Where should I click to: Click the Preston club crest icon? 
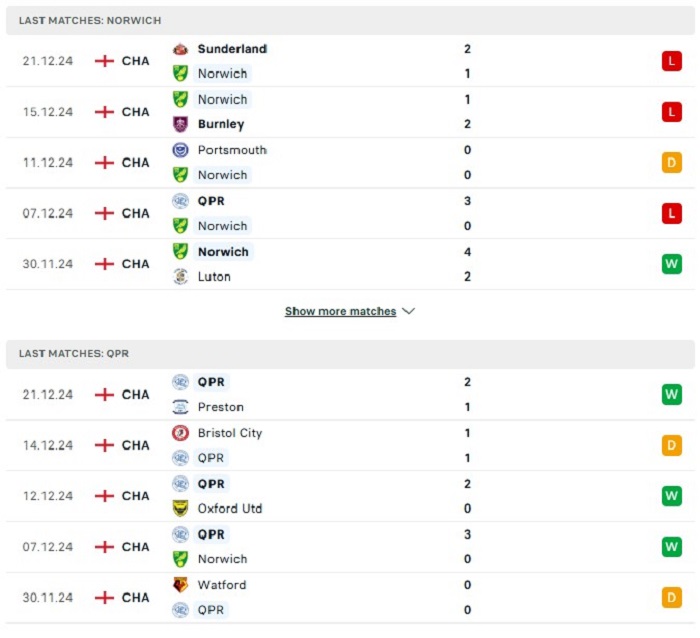pos(180,407)
